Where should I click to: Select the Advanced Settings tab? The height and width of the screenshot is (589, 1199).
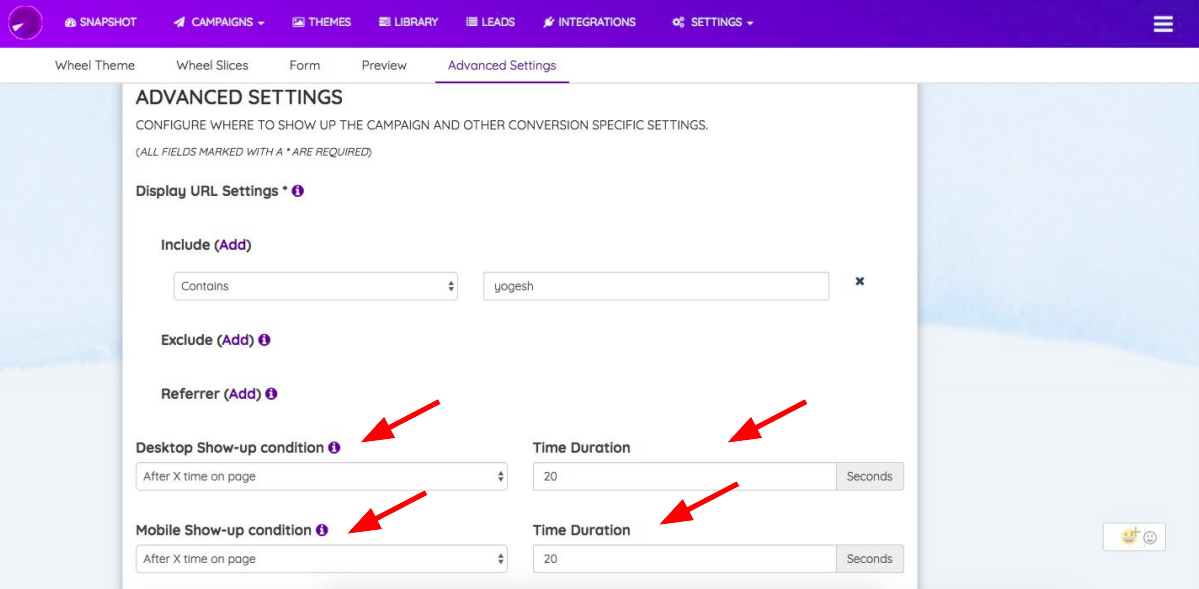pos(502,65)
